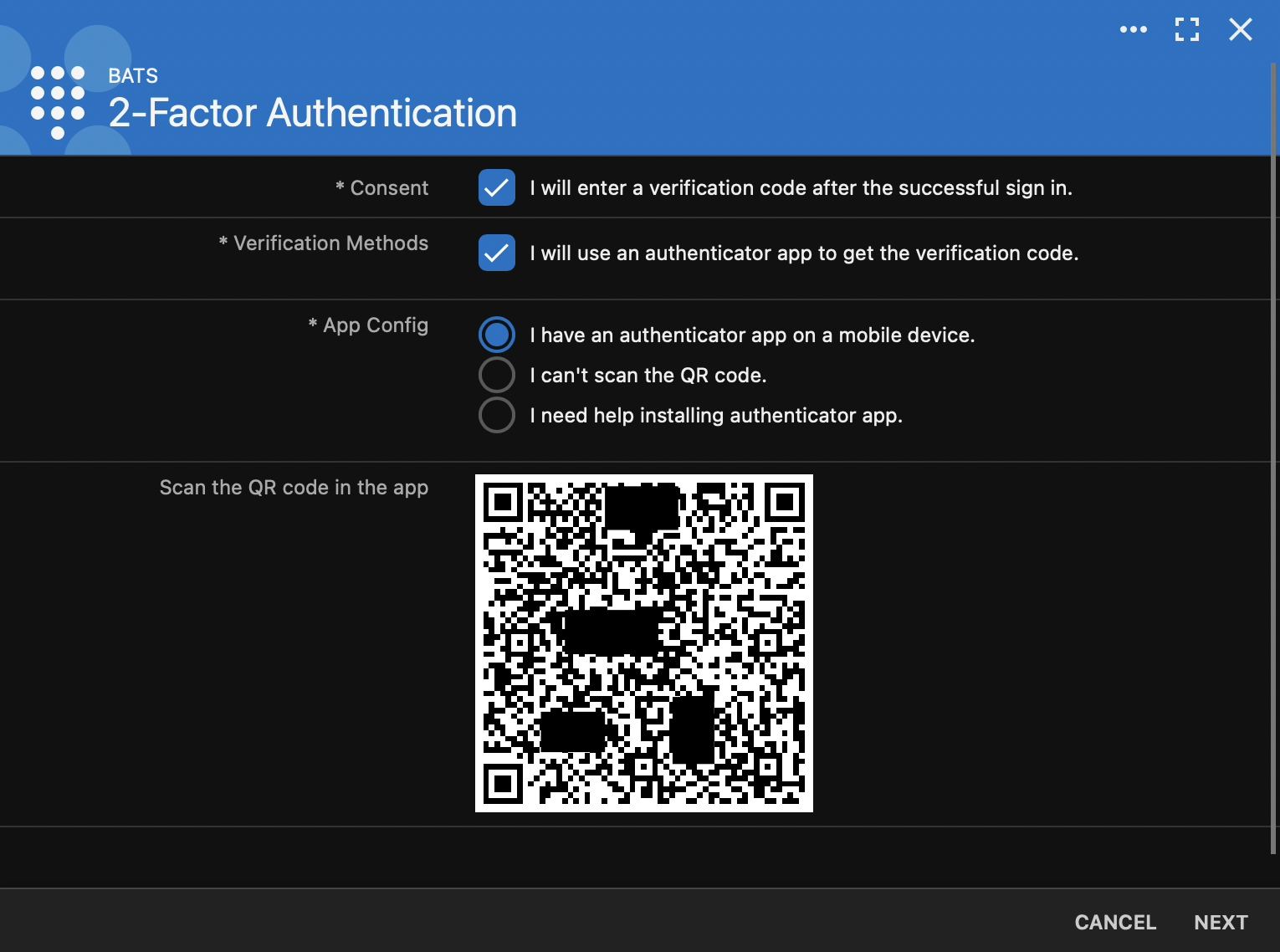
Task: Proceed with the NEXT button
Action: click(x=1220, y=922)
